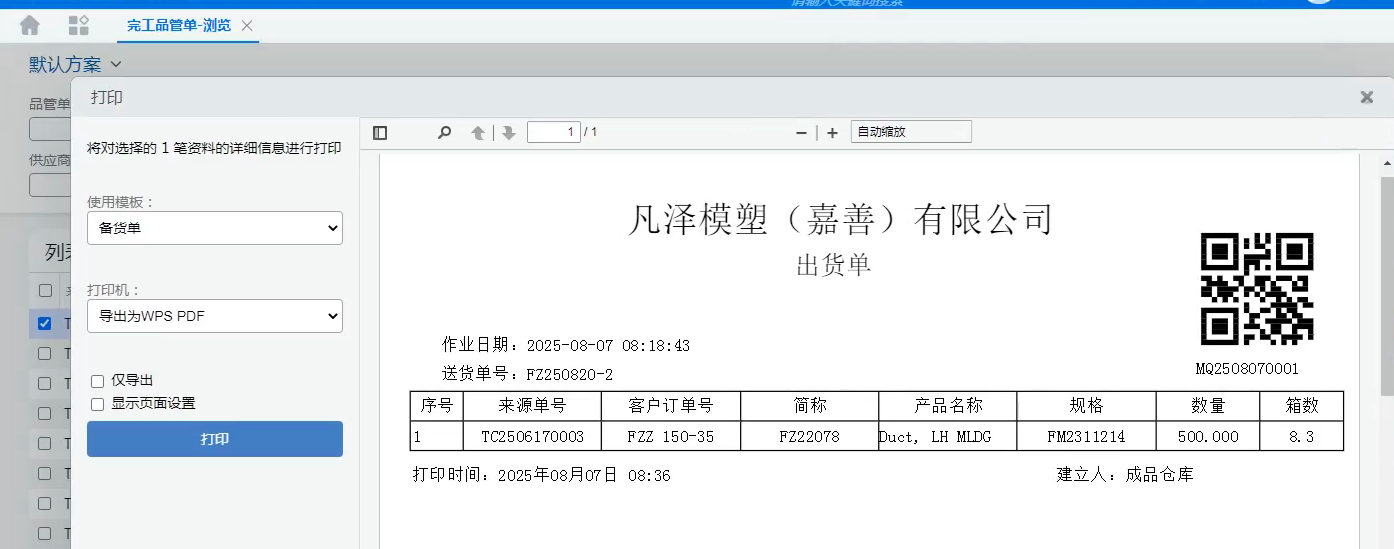
Task: Go to next page with down arrow
Action: click(x=508, y=133)
